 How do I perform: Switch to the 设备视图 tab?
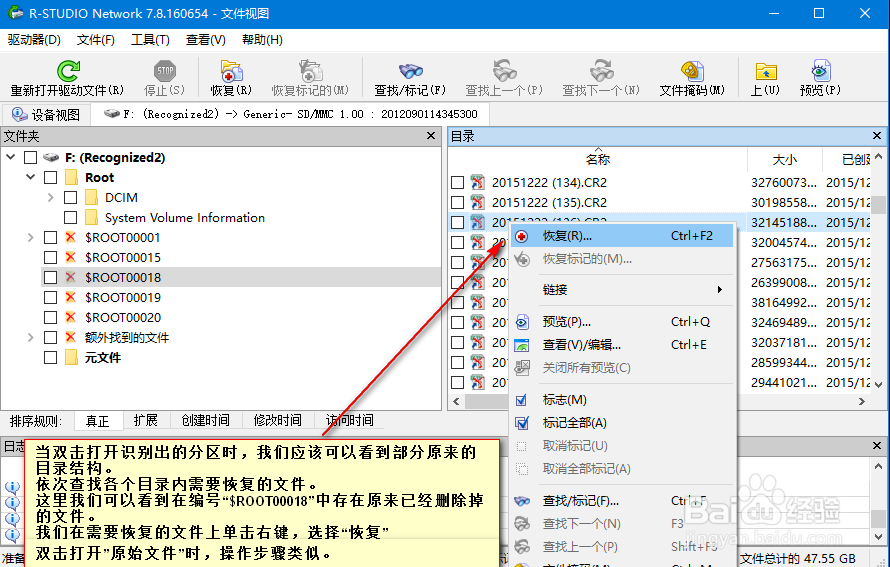pyautogui.click(x=46, y=115)
